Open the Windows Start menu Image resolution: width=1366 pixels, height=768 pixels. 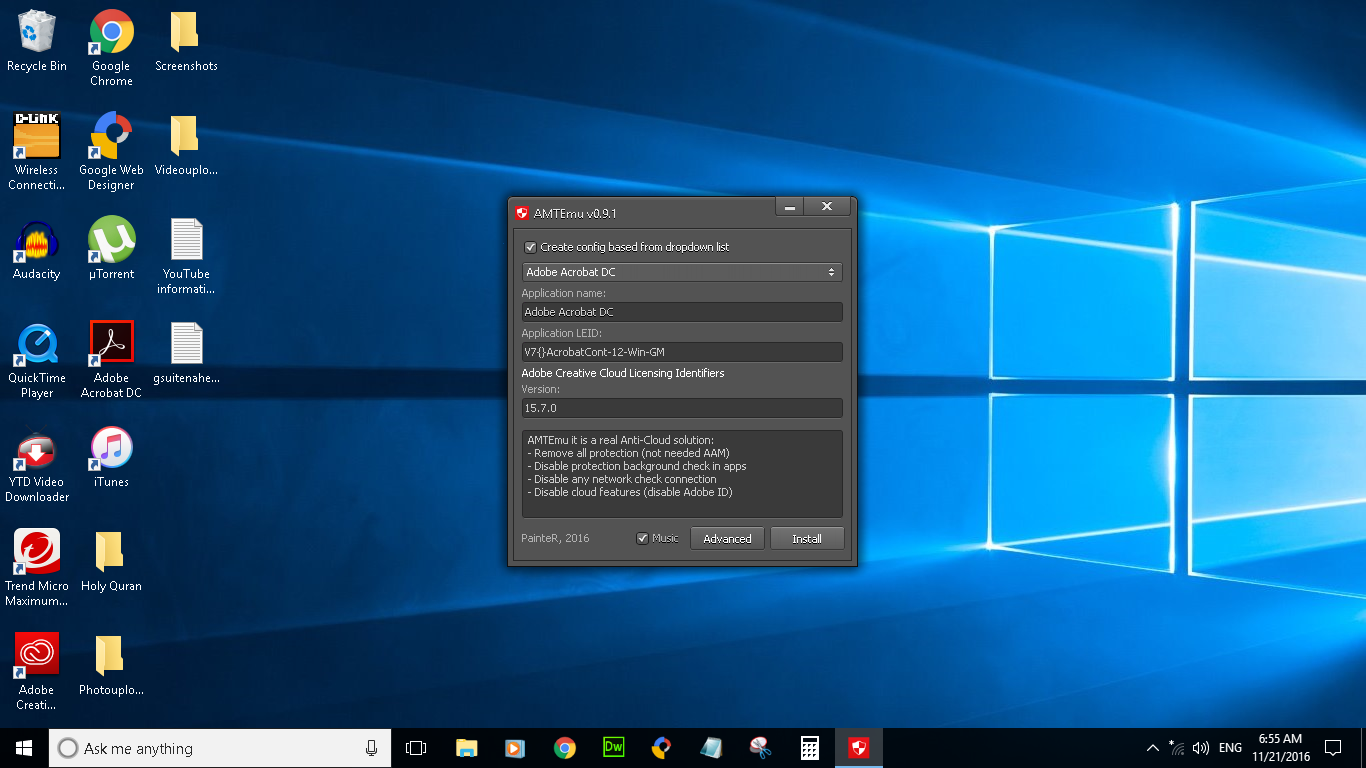(24, 748)
